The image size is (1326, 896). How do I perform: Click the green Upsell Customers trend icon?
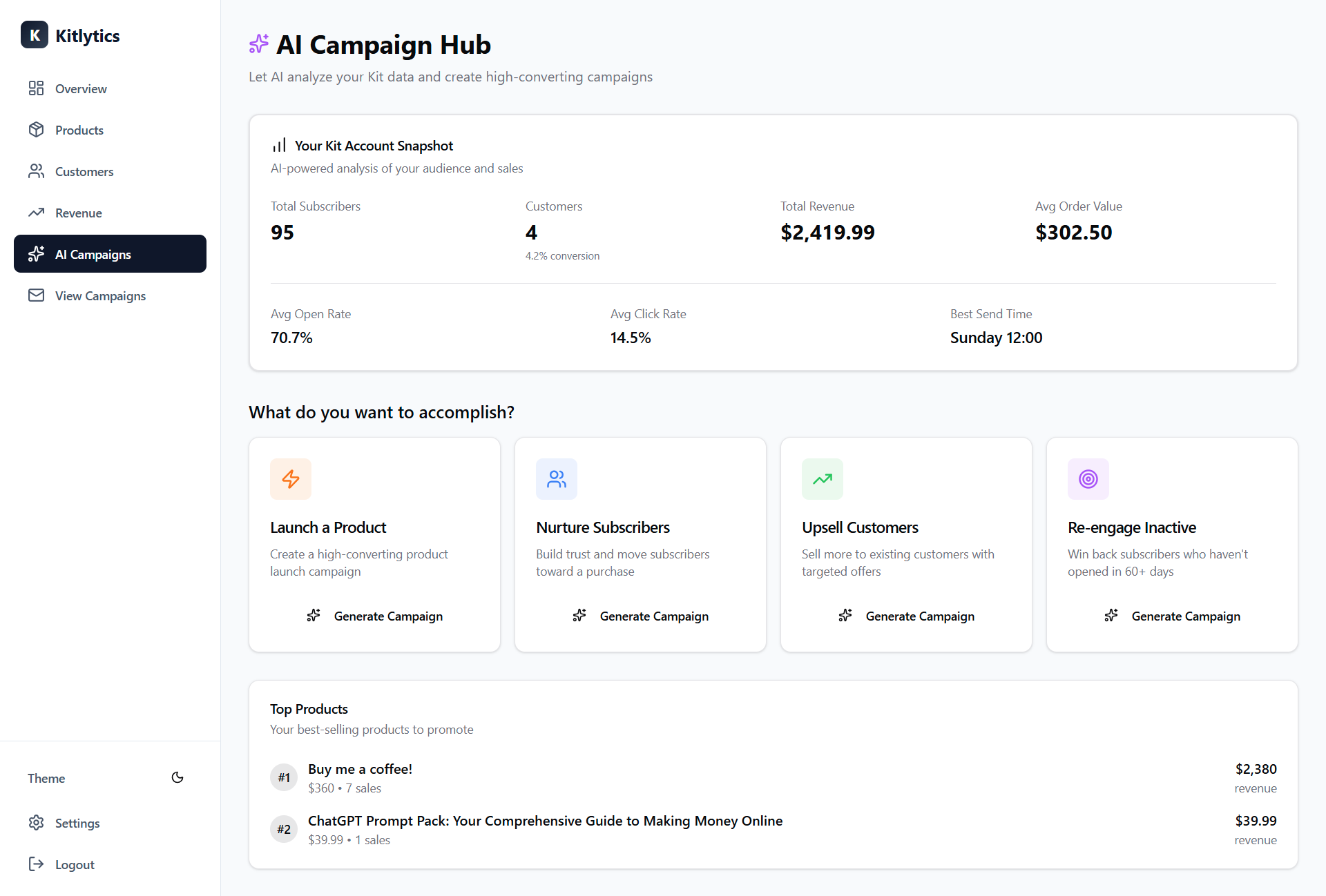823,479
